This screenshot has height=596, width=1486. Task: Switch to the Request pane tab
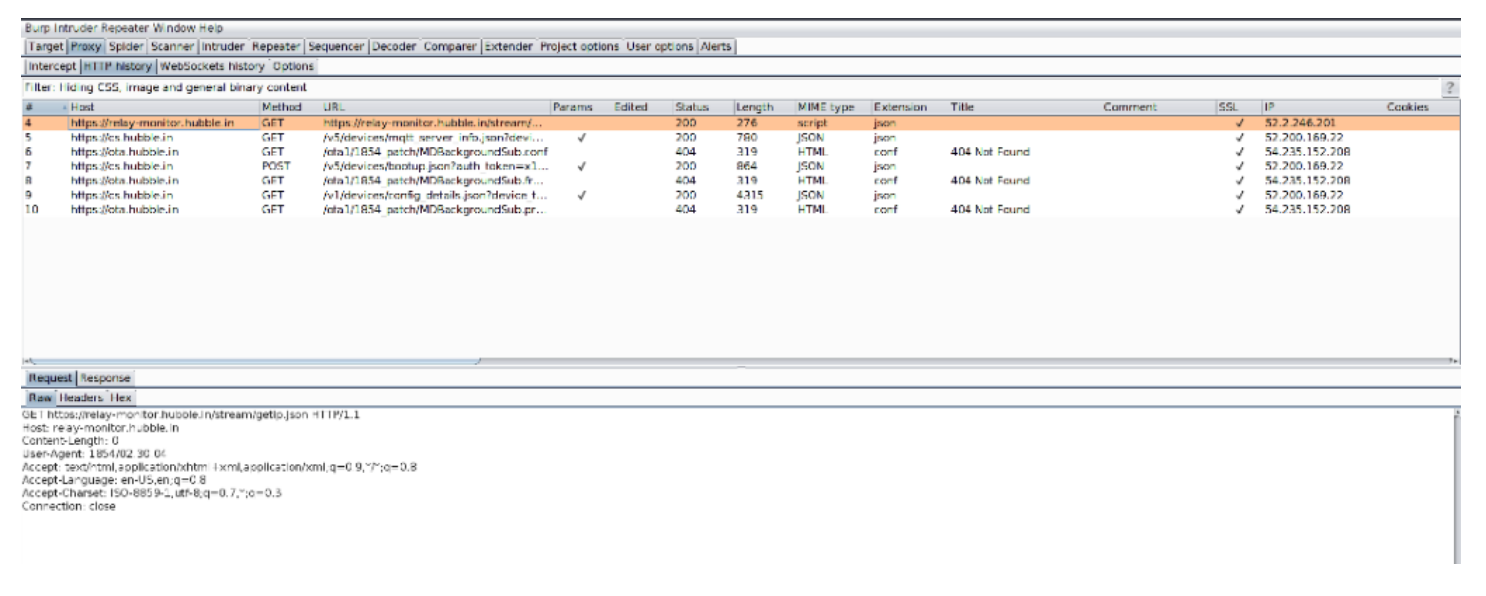tap(50, 378)
